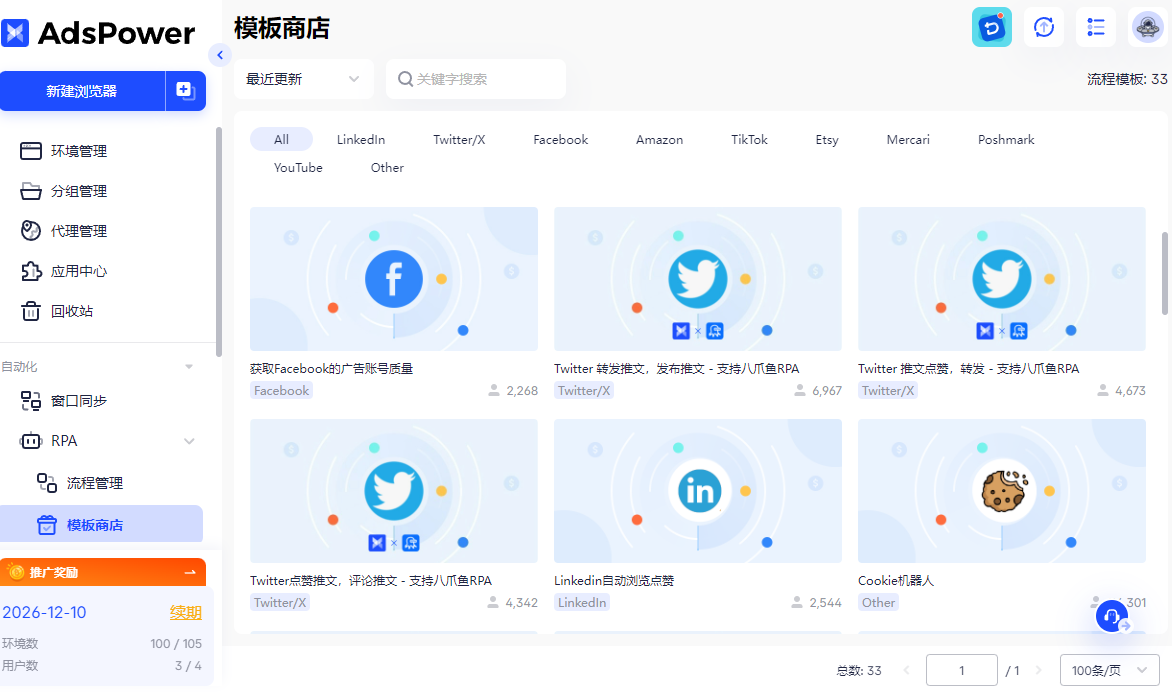Go to the next page arrow
1172x694 pixels.
coord(1038,670)
